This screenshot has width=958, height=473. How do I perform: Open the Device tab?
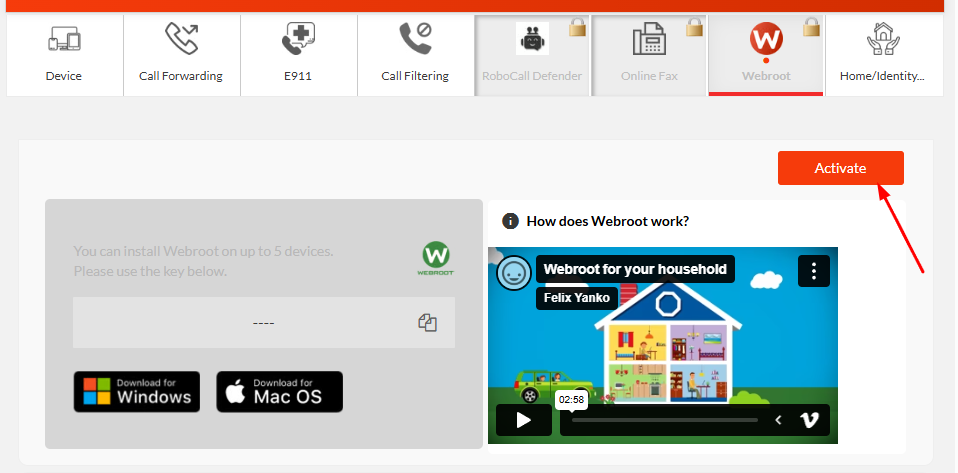click(64, 55)
